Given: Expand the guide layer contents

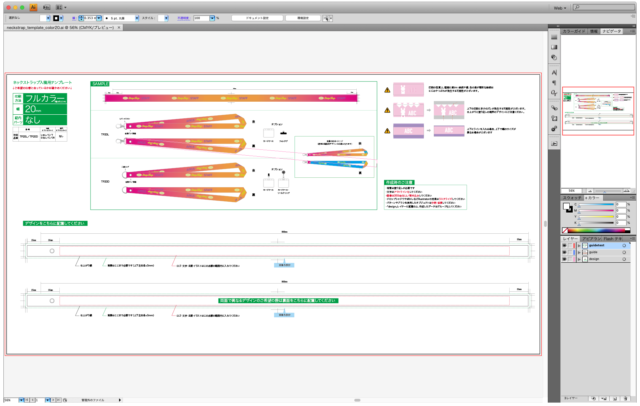Looking at the screenshot, I should point(579,253).
